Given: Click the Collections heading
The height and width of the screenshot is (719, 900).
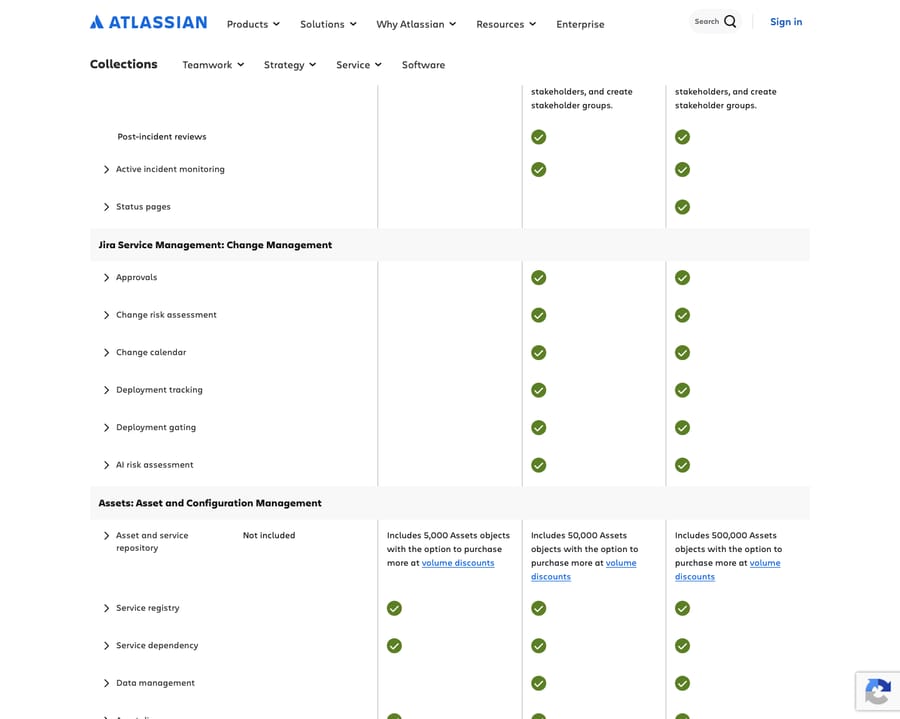Looking at the screenshot, I should 123,64.
